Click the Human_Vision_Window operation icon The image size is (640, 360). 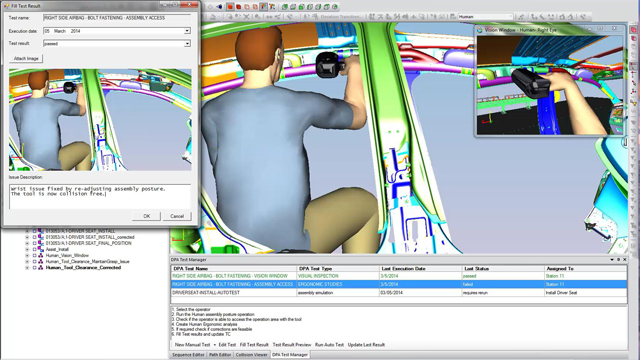pos(41,256)
